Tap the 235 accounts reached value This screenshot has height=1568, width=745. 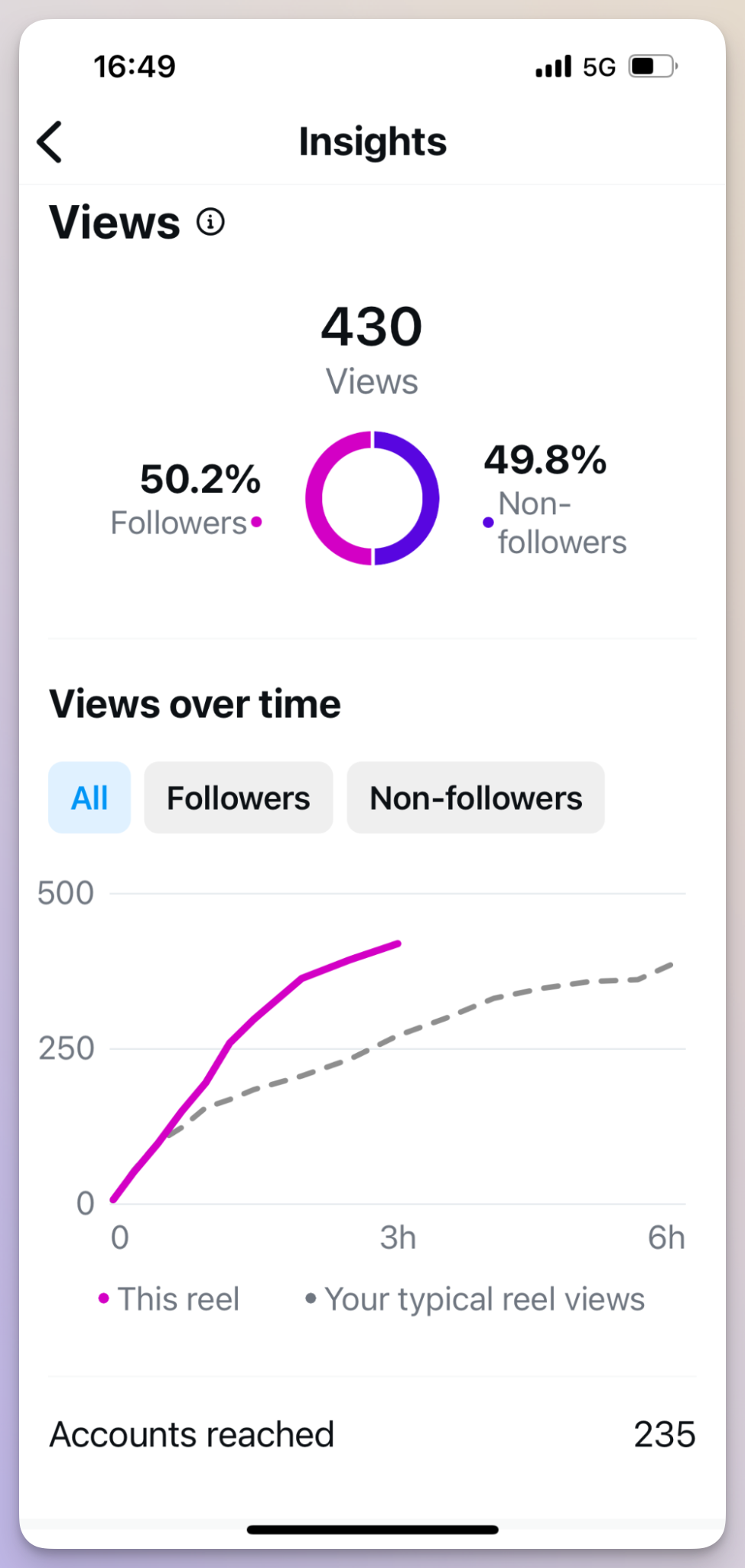[664, 1435]
